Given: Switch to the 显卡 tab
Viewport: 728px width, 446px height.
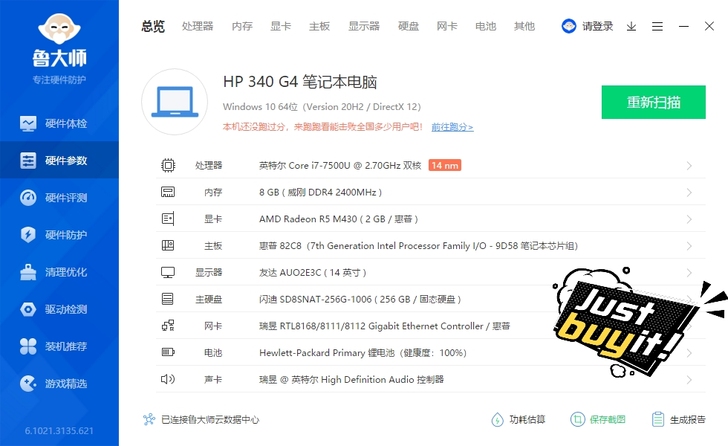Looking at the screenshot, I should [x=281, y=26].
